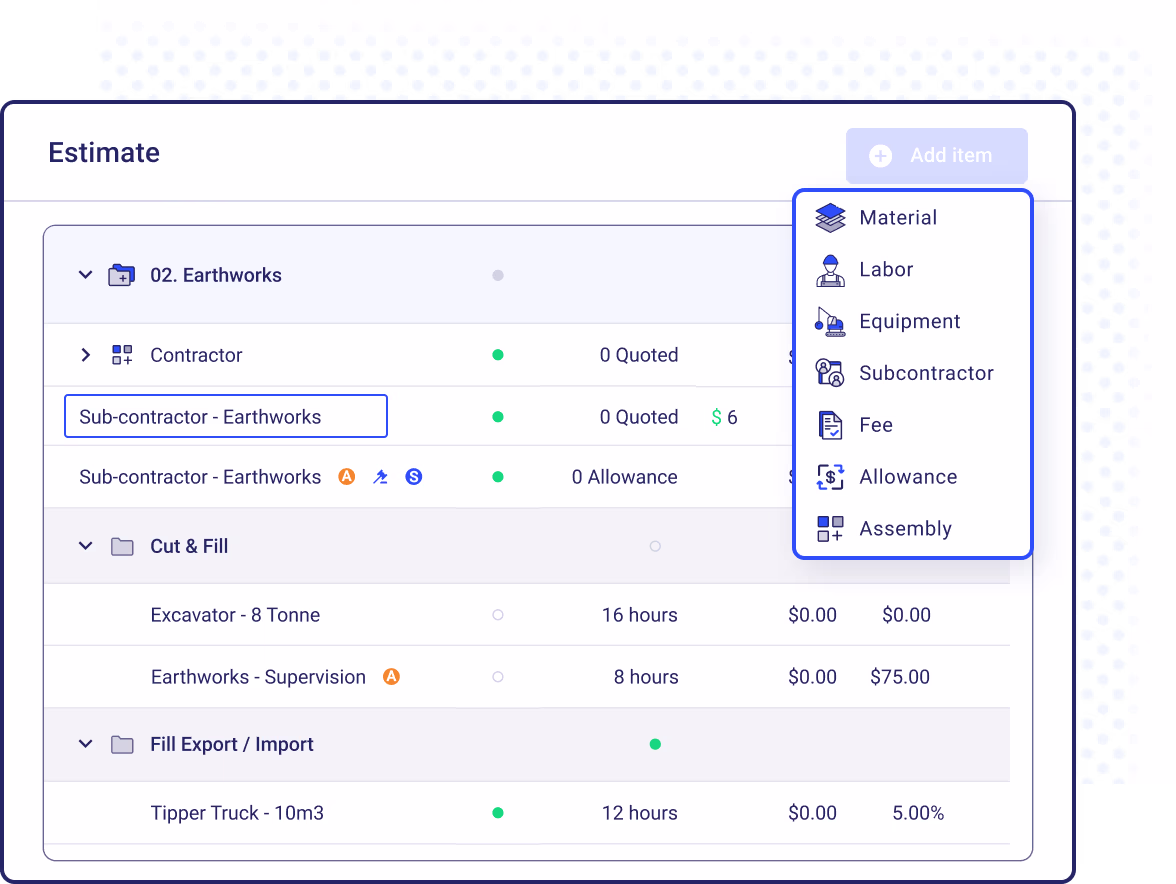Screen dimensions: 1176x884
Task: Click the Contractor assembly icon
Action: pyautogui.click(x=122, y=355)
